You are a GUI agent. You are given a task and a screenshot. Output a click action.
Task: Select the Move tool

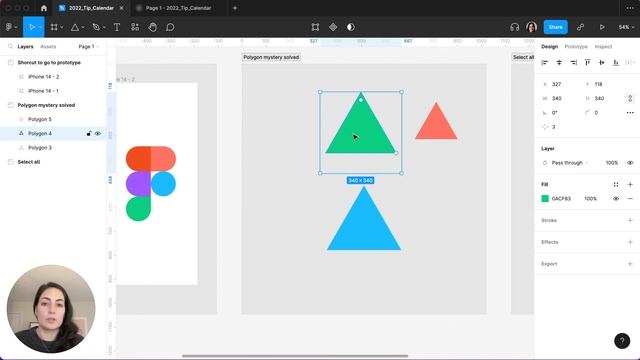pyautogui.click(x=31, y=27)
